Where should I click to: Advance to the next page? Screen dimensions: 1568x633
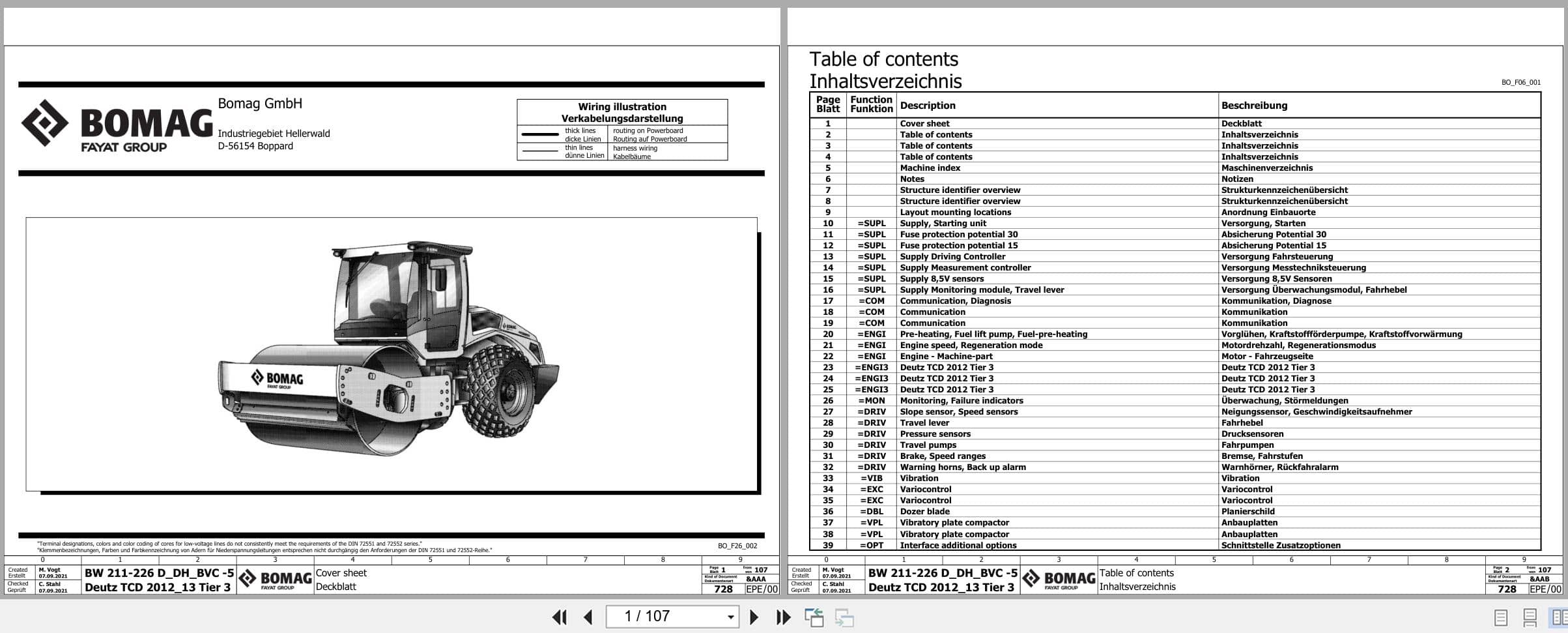click(x=754, y=616)
